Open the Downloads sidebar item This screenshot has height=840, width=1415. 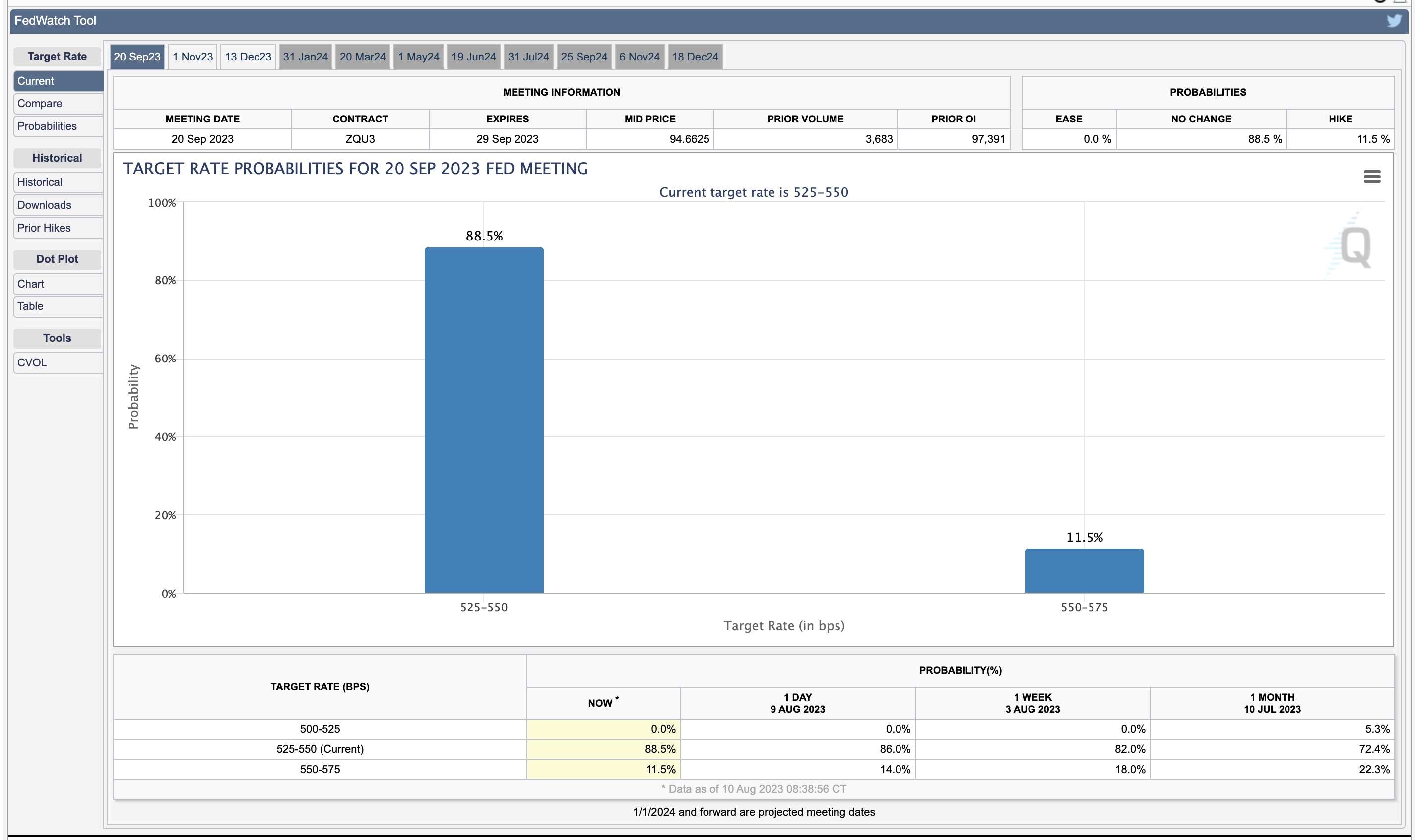[58, 205]
